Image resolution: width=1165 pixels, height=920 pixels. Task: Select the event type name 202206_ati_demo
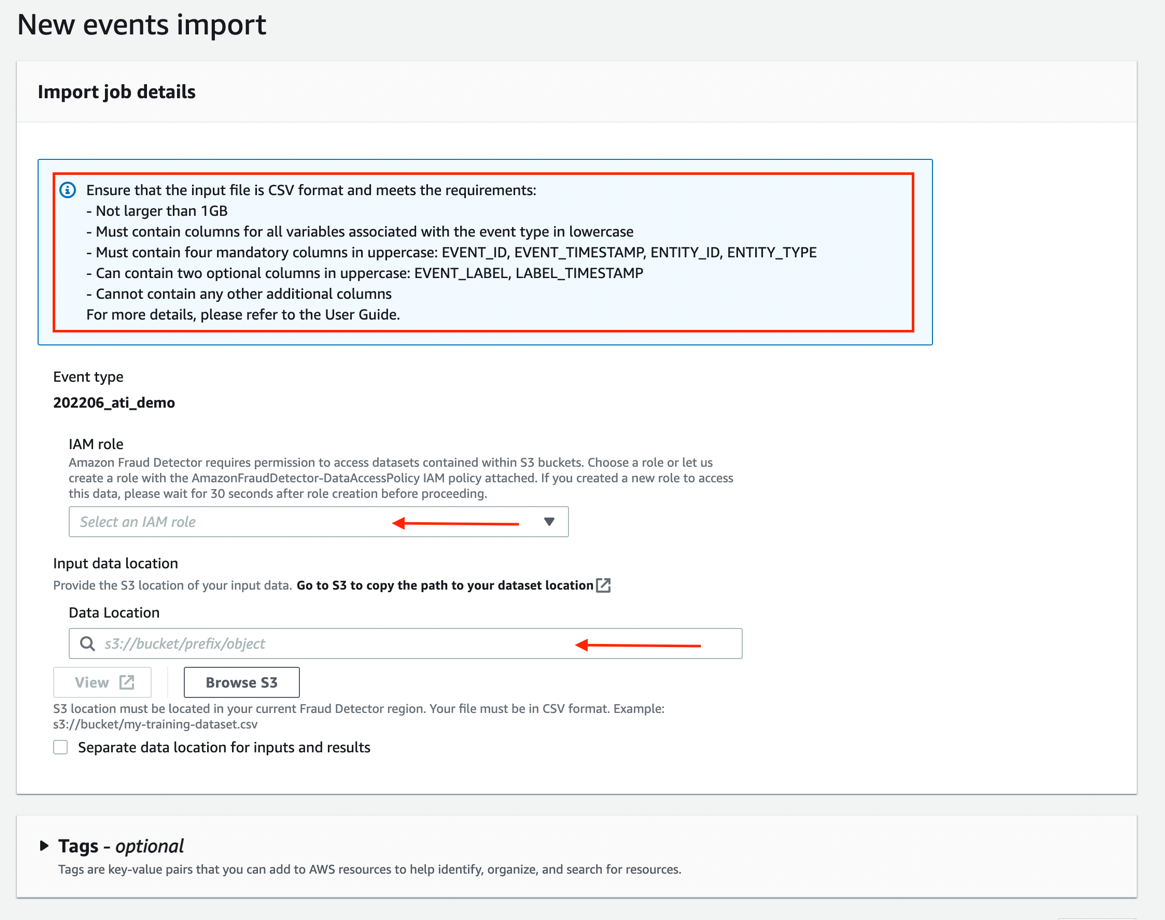pyautogui.click(x=114, y=403)
